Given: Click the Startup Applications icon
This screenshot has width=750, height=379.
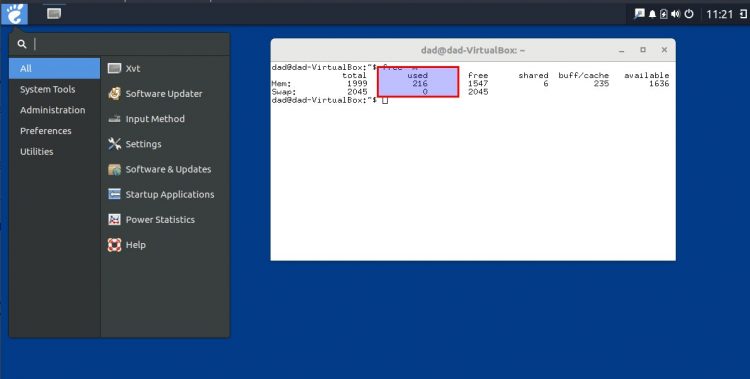Looking at the screenshot, I should [x=114, y=194].
